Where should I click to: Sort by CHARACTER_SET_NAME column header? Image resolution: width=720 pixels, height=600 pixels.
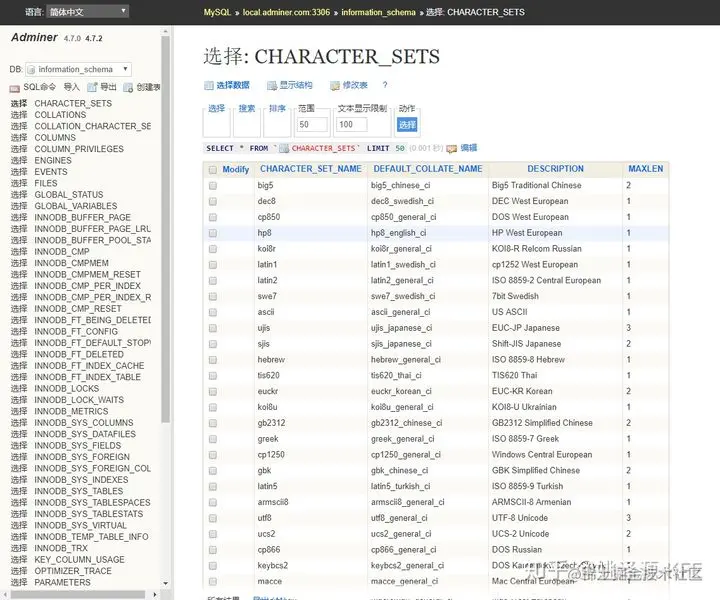tap(311, 169)
